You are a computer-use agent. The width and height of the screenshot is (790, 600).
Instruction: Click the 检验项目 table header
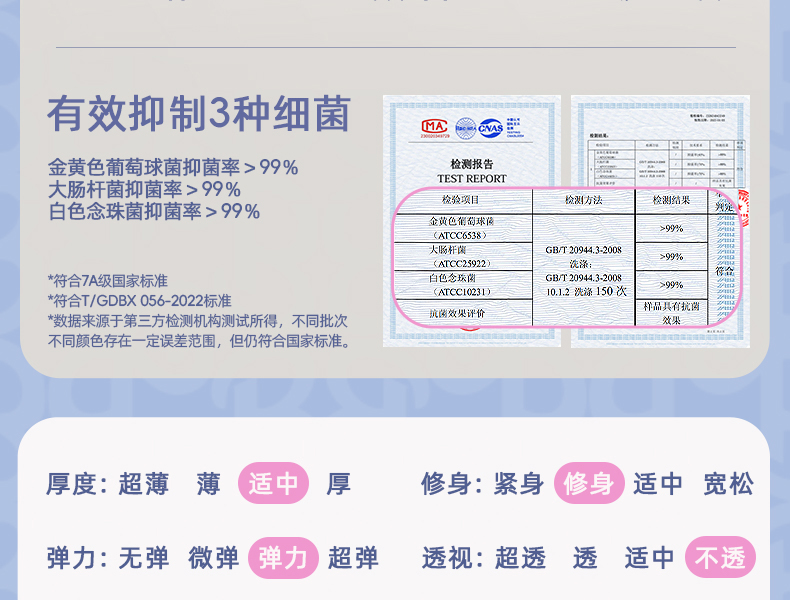coord(461,199)
